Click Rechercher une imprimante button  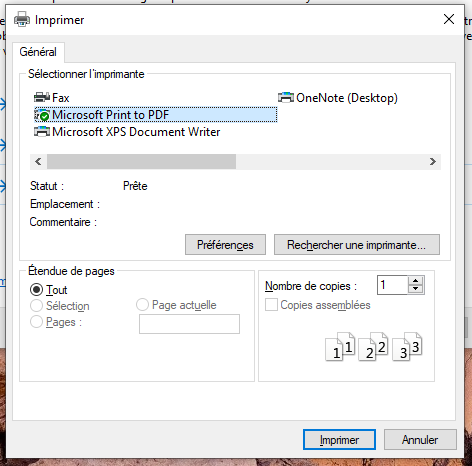pyautogui.click(x=357, y=245)
